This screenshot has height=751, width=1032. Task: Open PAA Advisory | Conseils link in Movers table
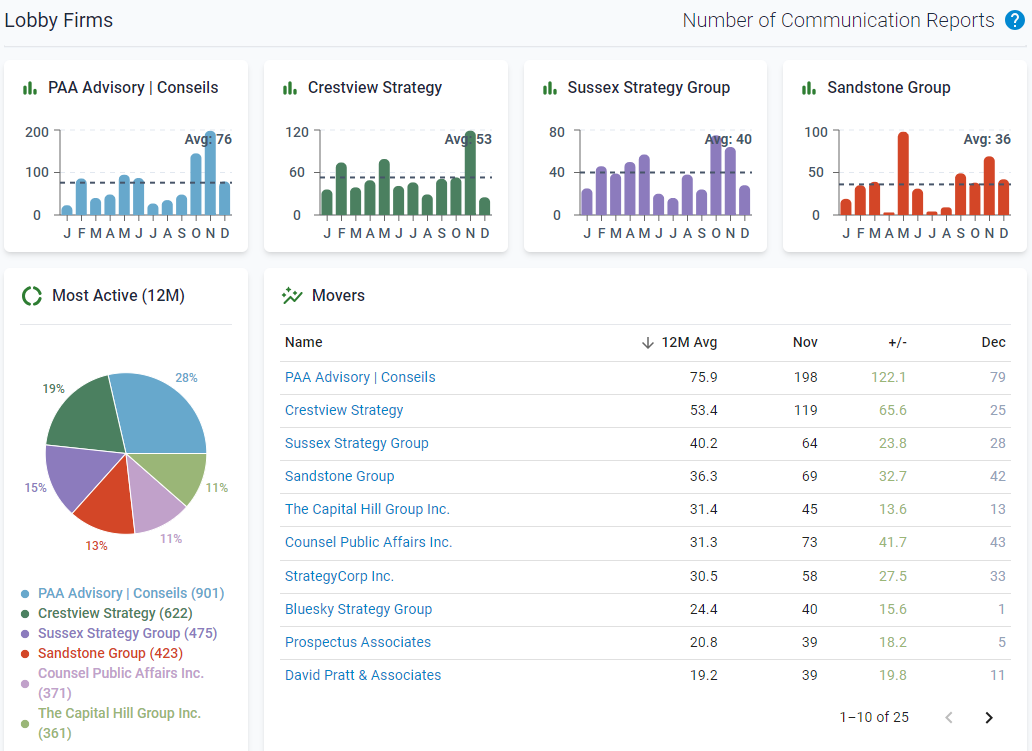coord(360,377)
